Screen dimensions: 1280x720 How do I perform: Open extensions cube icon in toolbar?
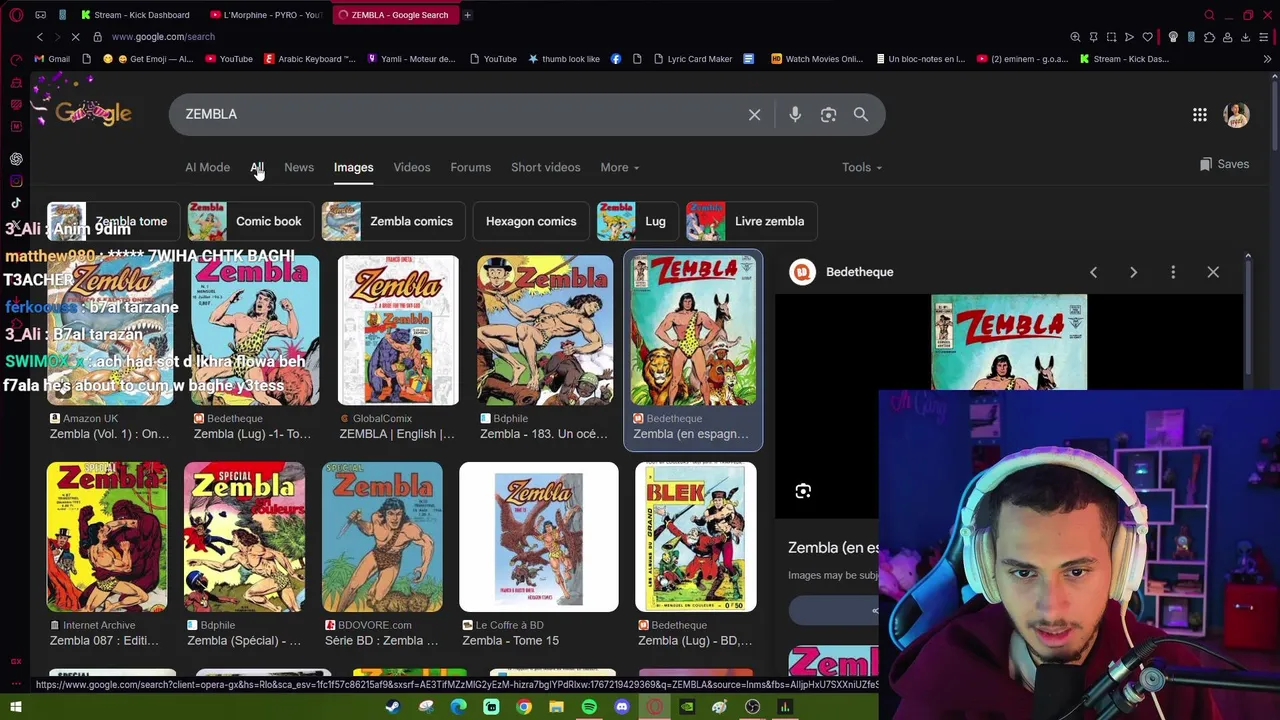[1209, 37]
